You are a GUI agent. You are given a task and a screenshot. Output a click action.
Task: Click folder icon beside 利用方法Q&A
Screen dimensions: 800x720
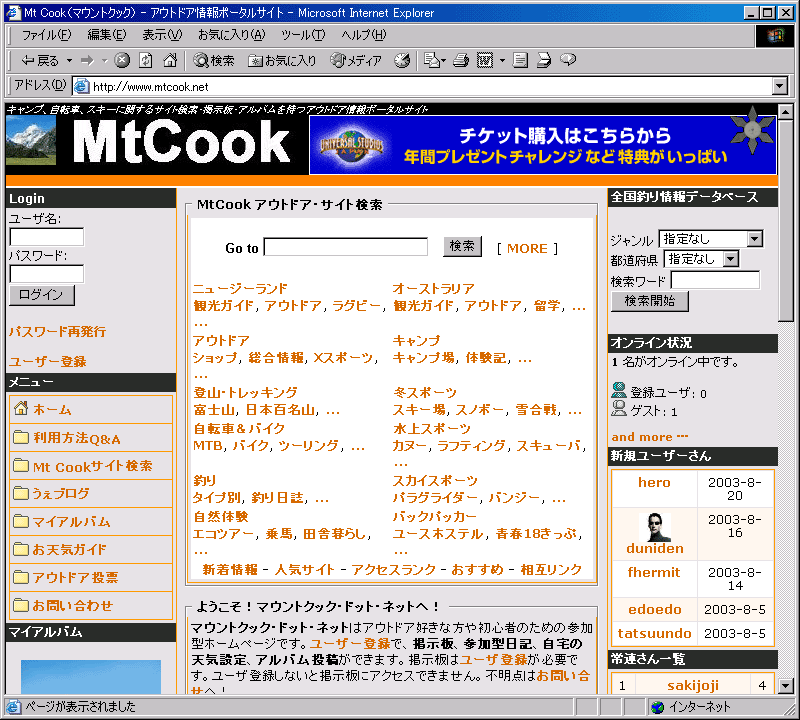(21, 437)
